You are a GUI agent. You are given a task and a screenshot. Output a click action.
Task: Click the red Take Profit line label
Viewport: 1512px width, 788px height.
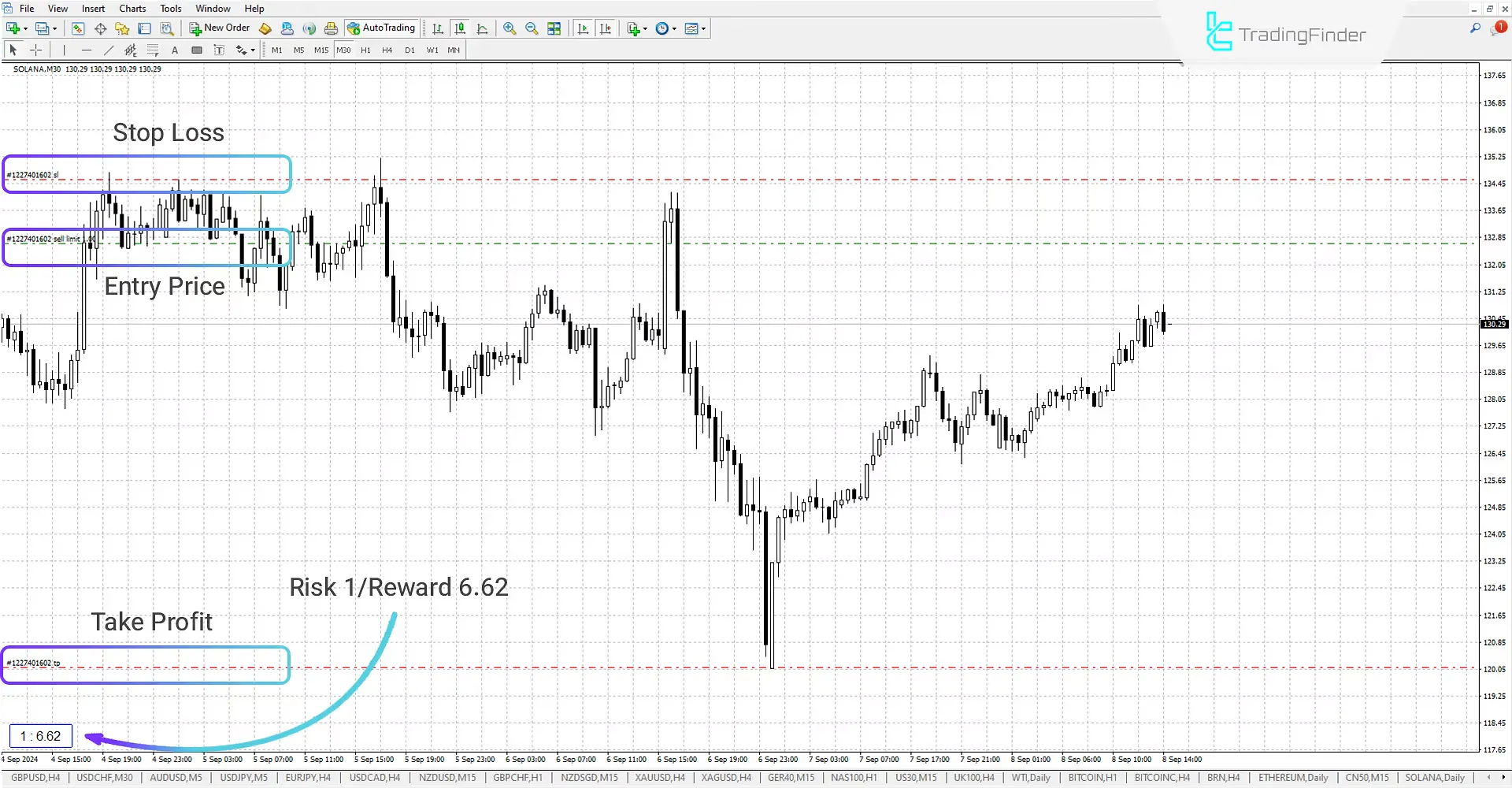tap(34, 663)
